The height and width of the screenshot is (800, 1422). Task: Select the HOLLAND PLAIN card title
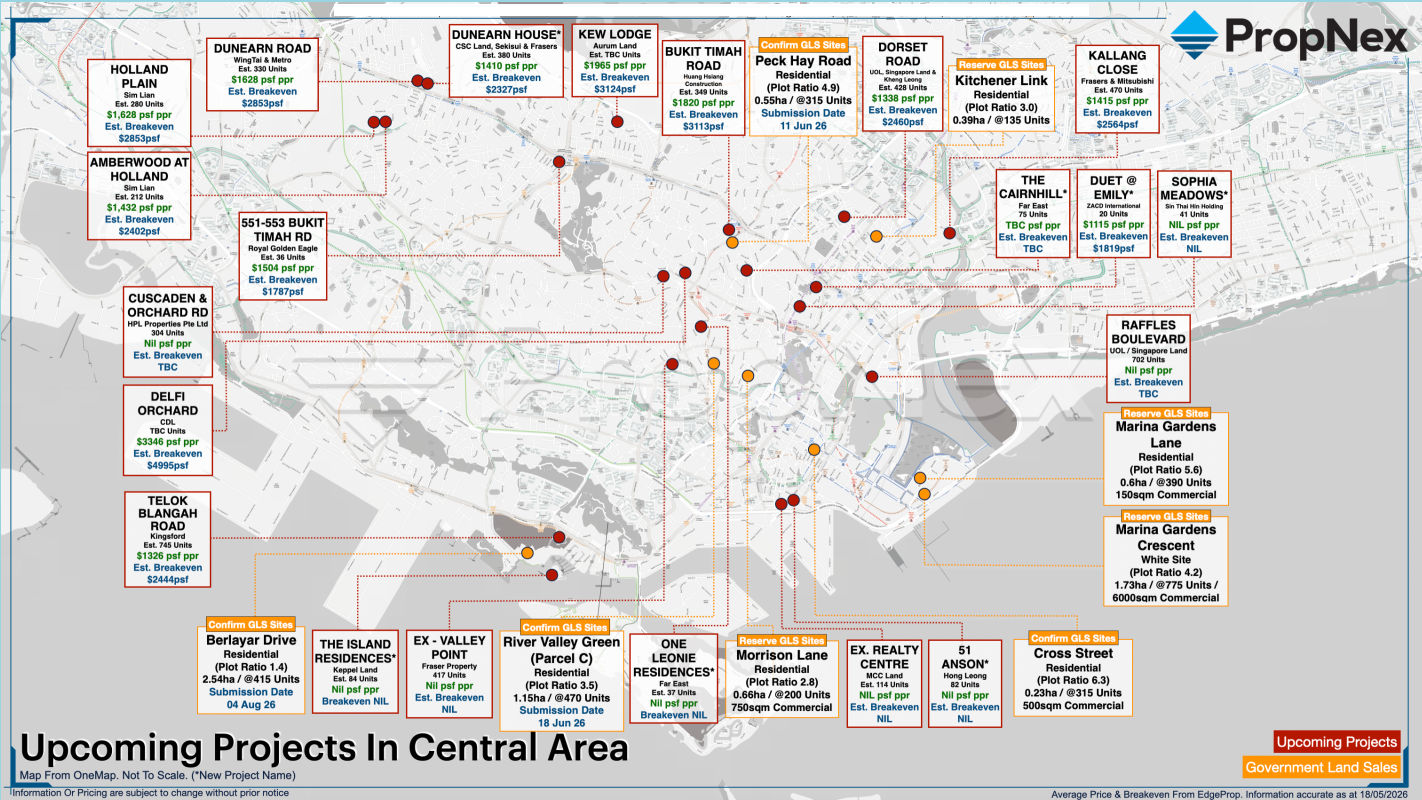coord(139,78)
